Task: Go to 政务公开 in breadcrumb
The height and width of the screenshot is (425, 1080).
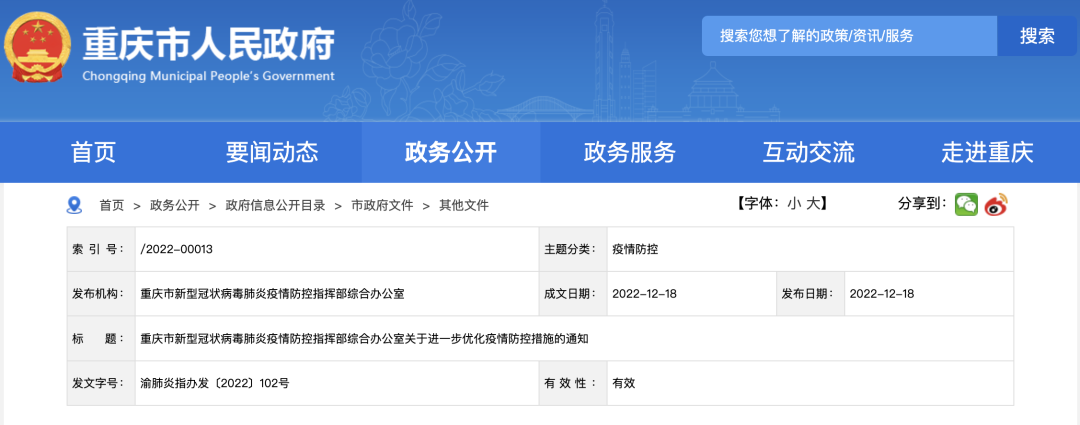Action: pos(175,205)
